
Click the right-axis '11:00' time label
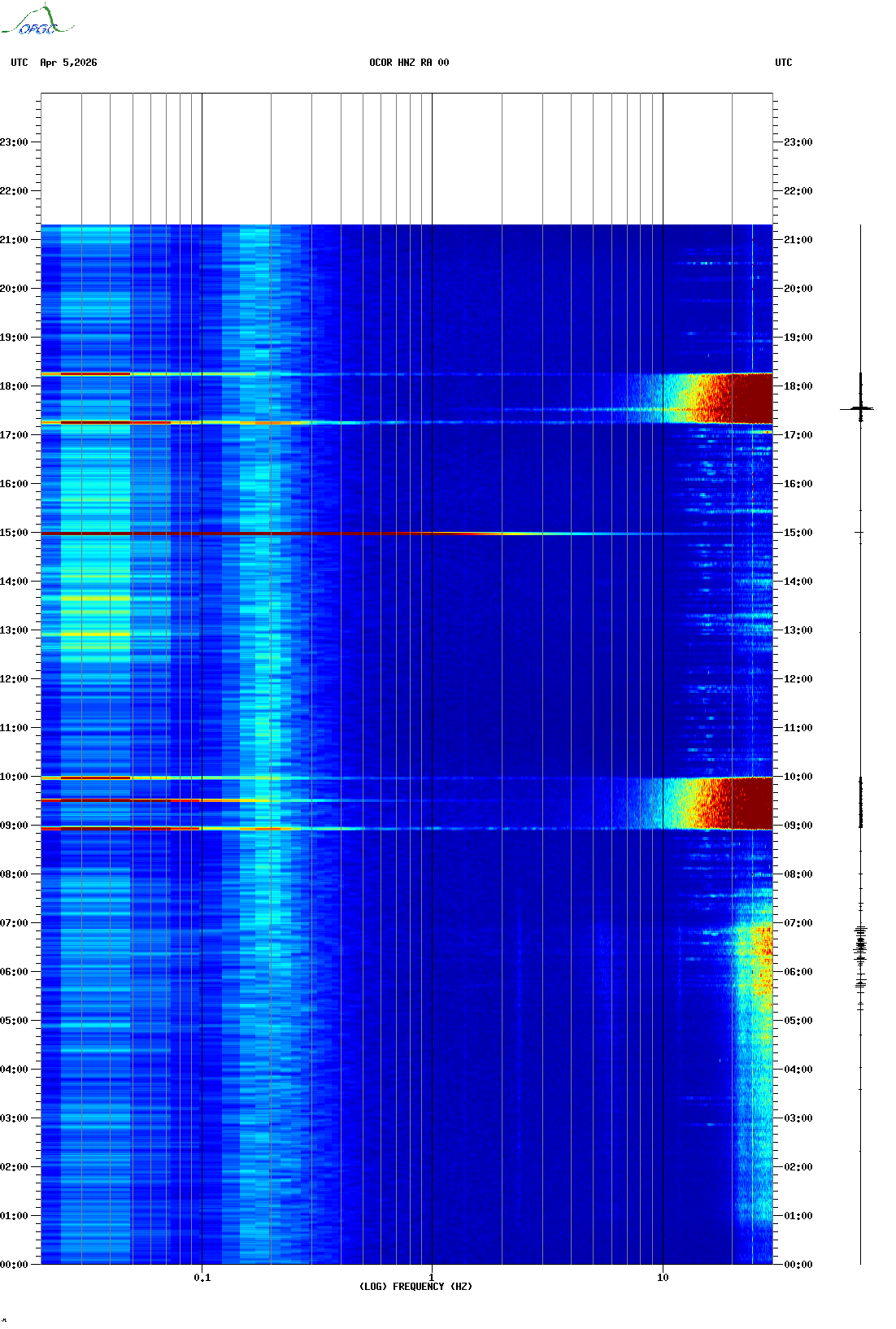(x=798, y=728)
